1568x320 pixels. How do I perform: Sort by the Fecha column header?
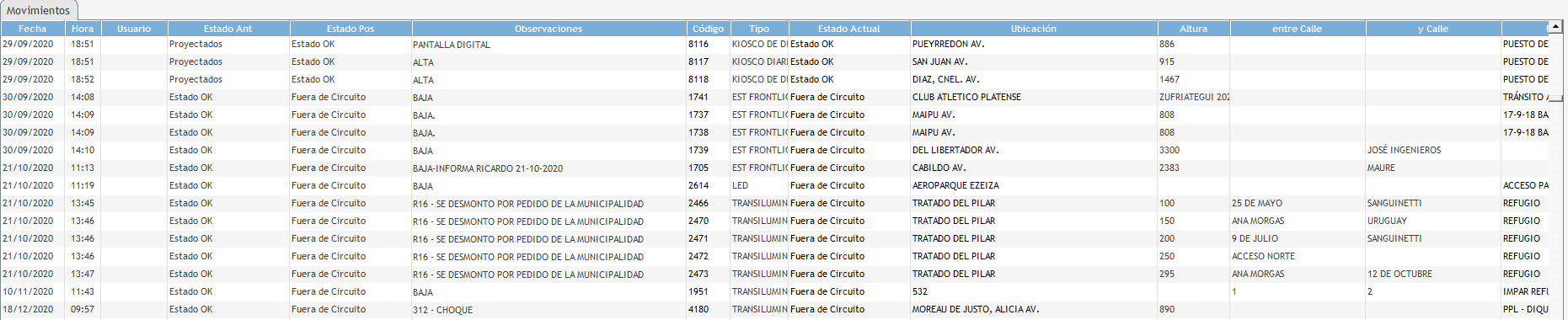[x=33, y=29]
